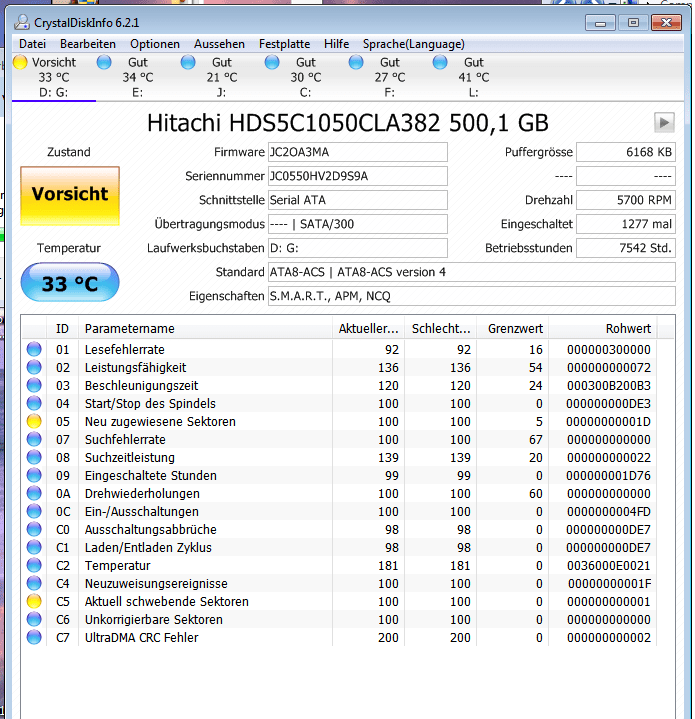Open the Optionen menu

(x=154, y=44)
